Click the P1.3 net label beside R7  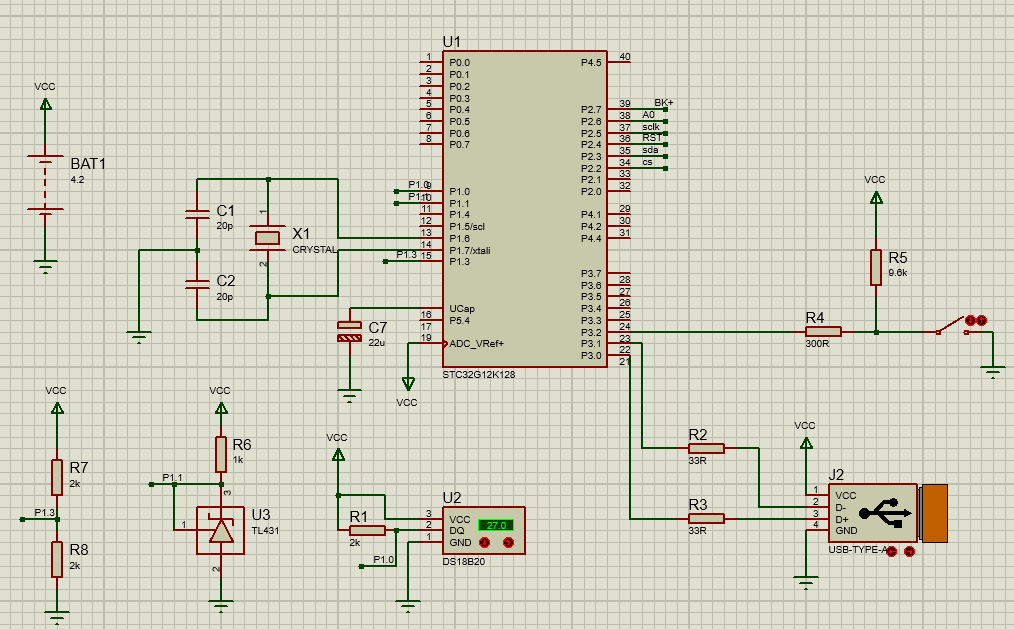tap(45, 513)
